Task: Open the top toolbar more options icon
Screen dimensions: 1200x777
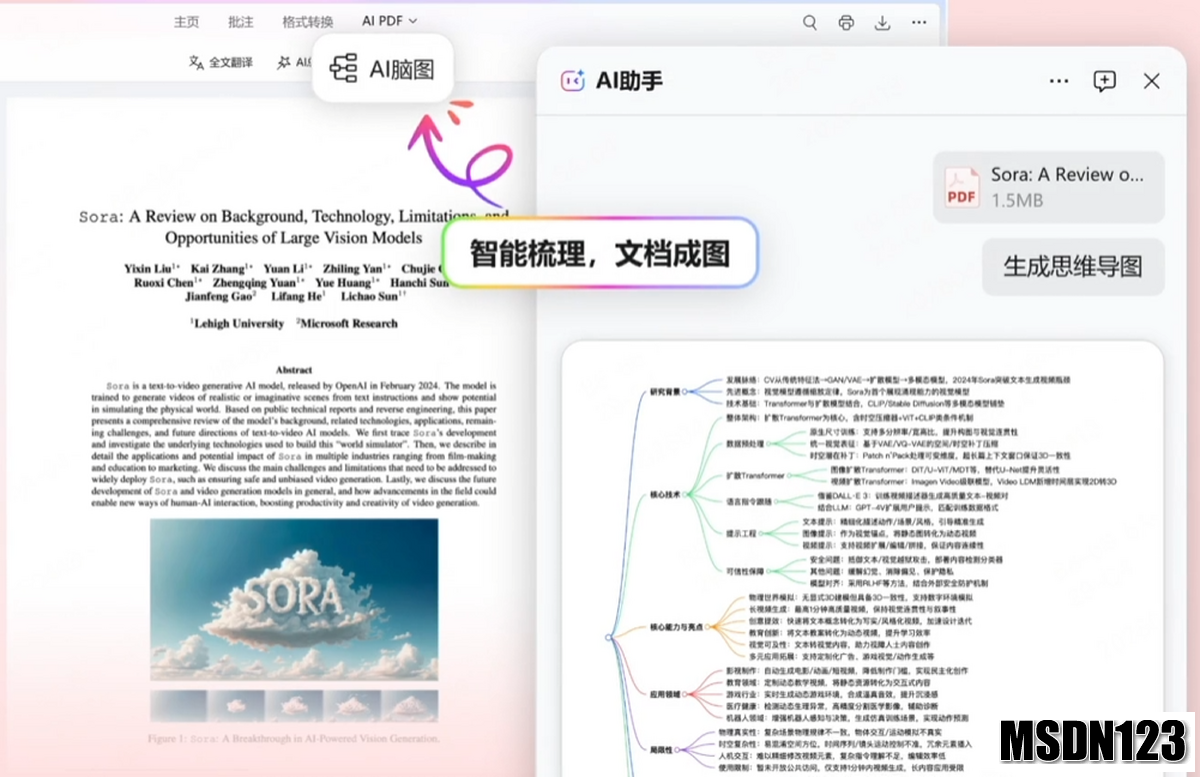Action: (919, 22)
